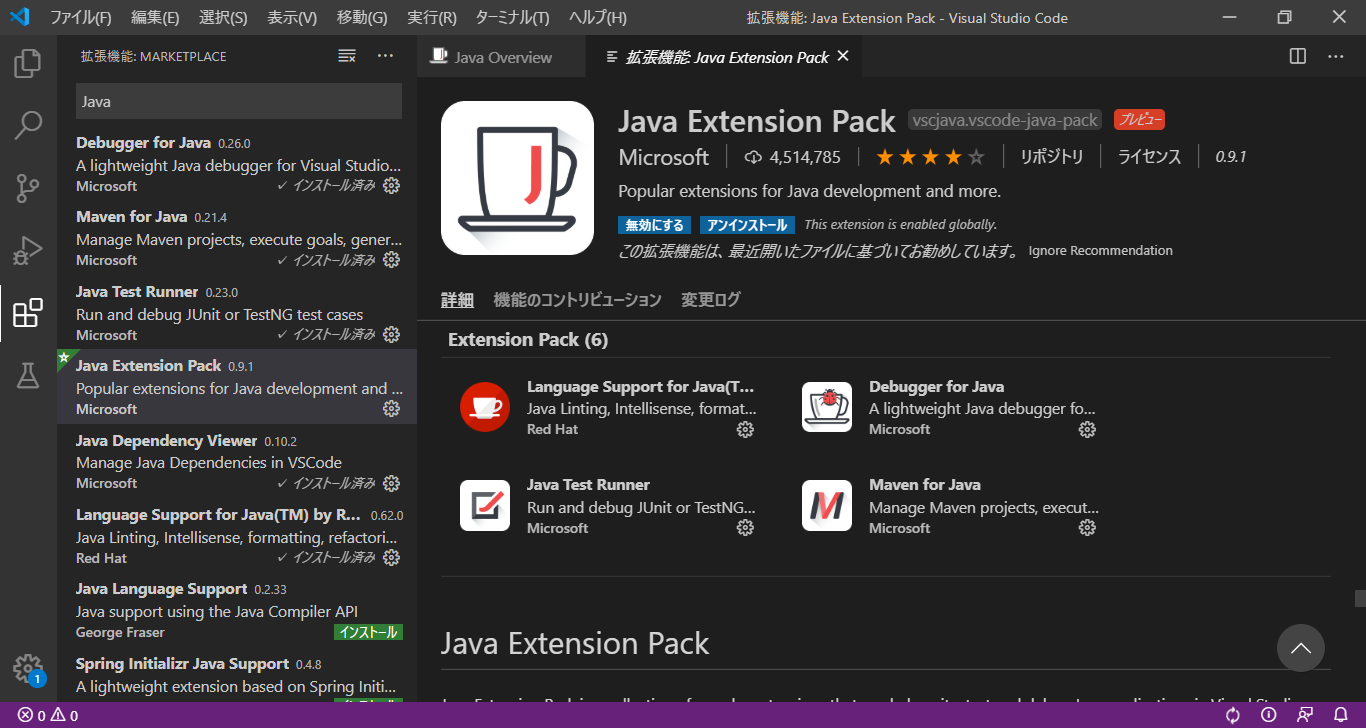Click the sync icon in status bar
Image resolution: width=1366 pixels, height=728 pixels.
point(1233,716)
